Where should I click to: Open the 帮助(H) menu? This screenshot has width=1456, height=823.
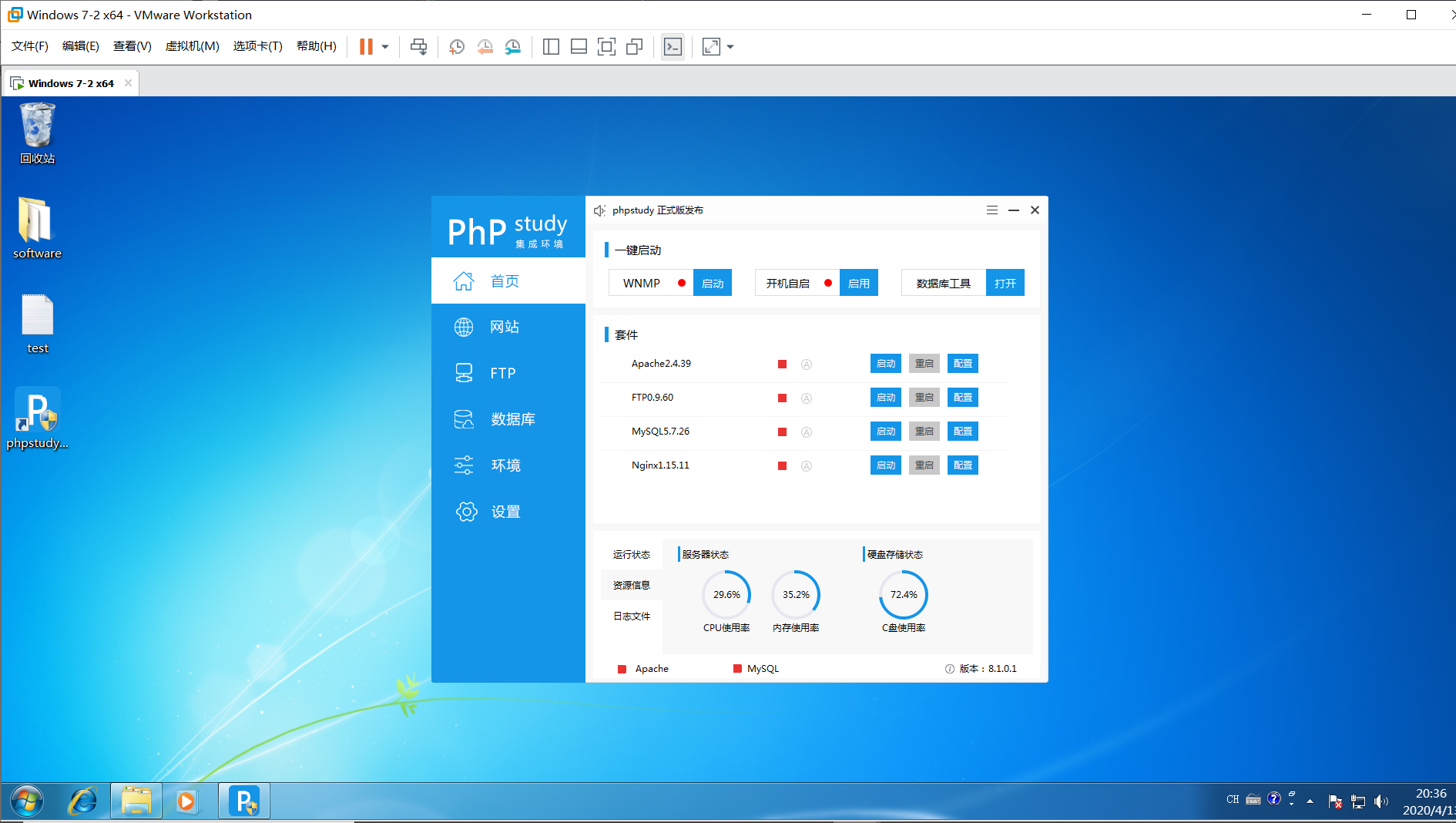pos(317,46)
